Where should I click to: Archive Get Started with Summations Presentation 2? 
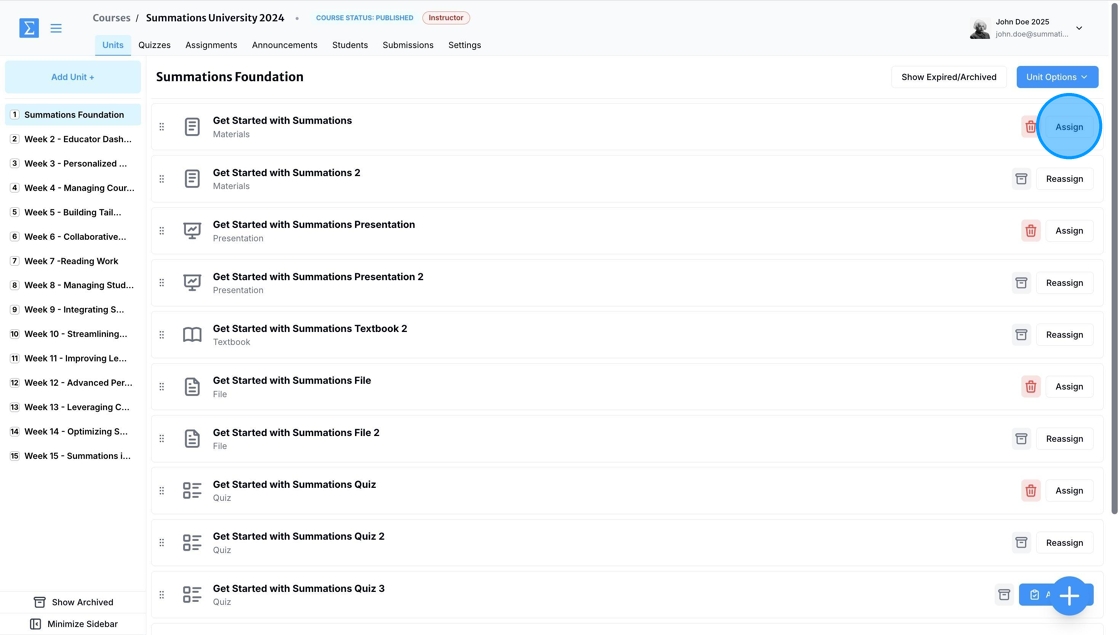1021,283
